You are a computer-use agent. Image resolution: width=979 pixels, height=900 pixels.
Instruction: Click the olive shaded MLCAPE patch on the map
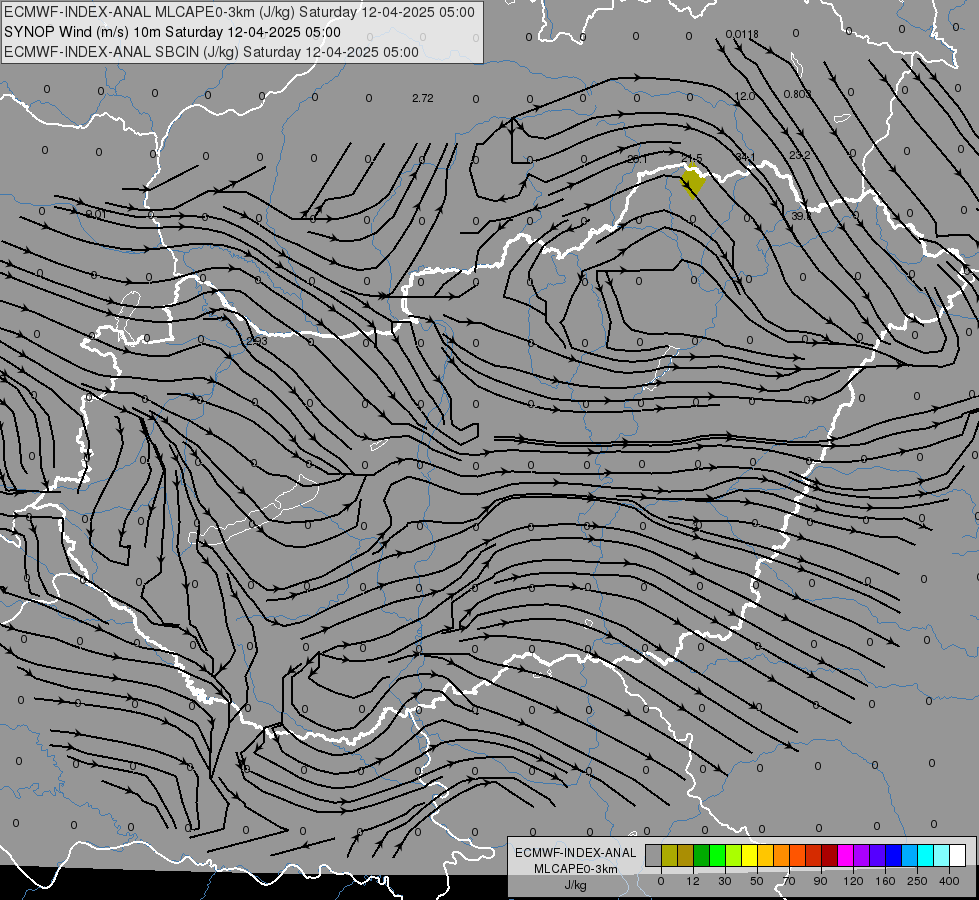[x=692, y=182]
